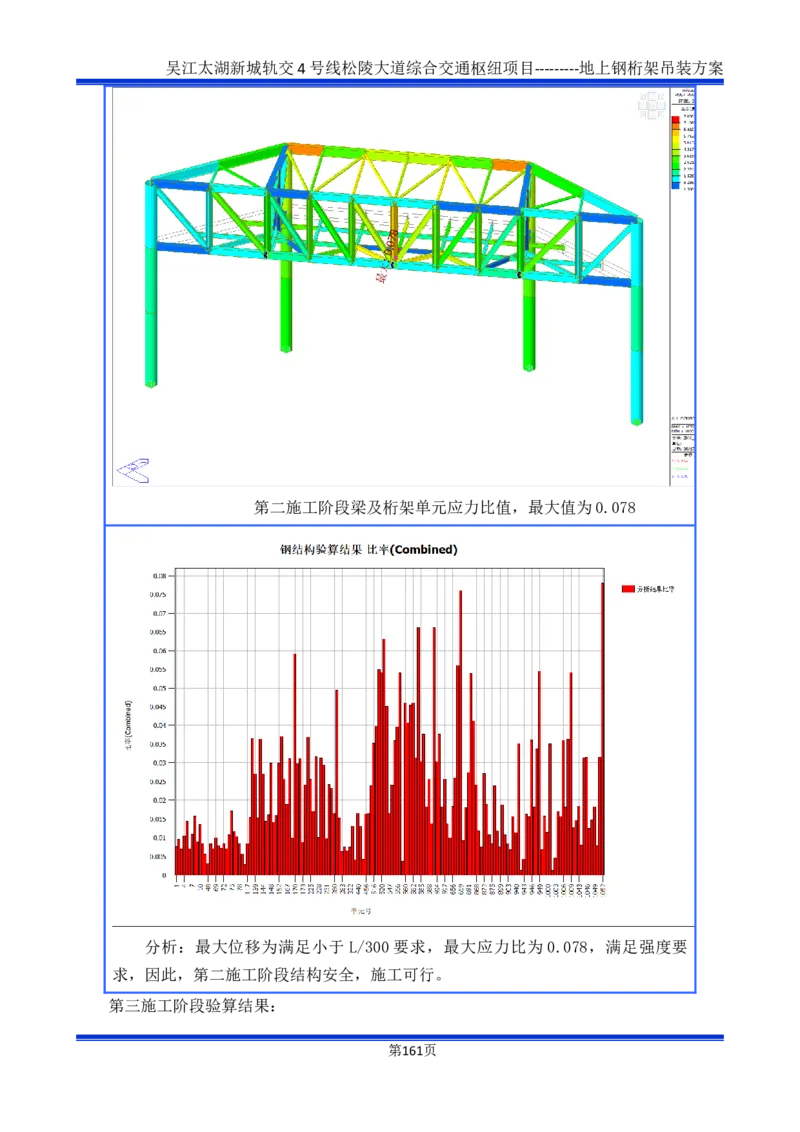Click the view cube navigation icon
Viewport: 800px width, 1132px height.
pos(652,104)
